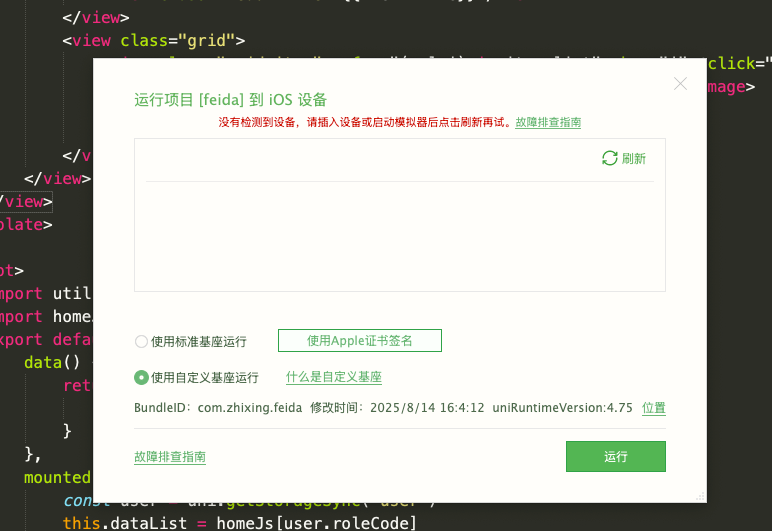Click the 刷新 refresh label
The height and width of the screenshot is (531, 772).
pyautogui.click(x=633, y=158)
